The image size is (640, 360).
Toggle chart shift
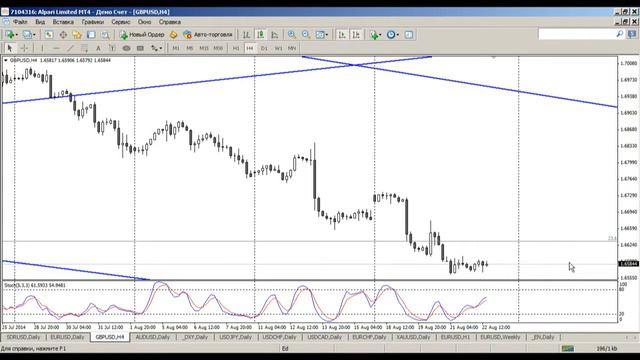(356, 35)
